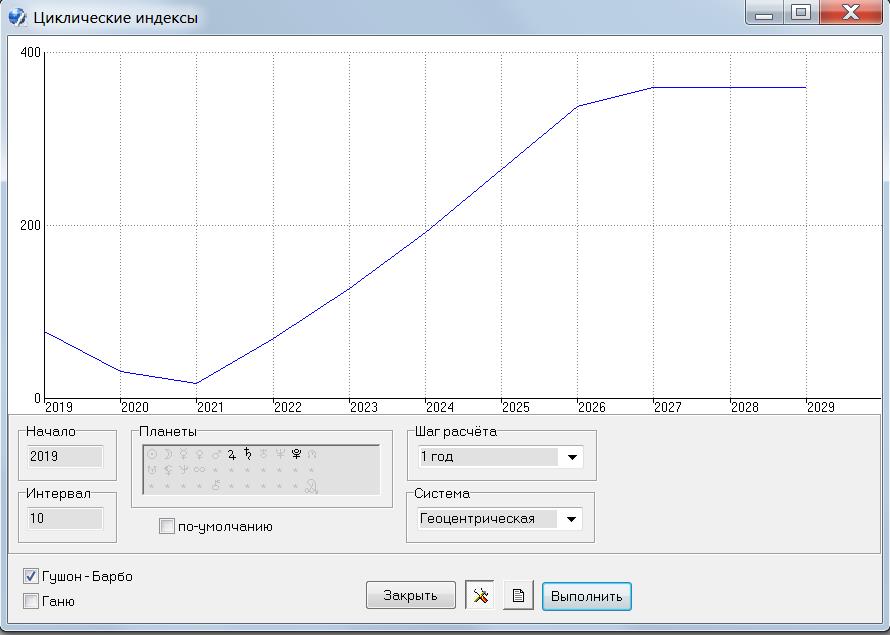Select the Jupiter planet symbol
Viewport: 890px width, 635px height.
coord(231,455)
